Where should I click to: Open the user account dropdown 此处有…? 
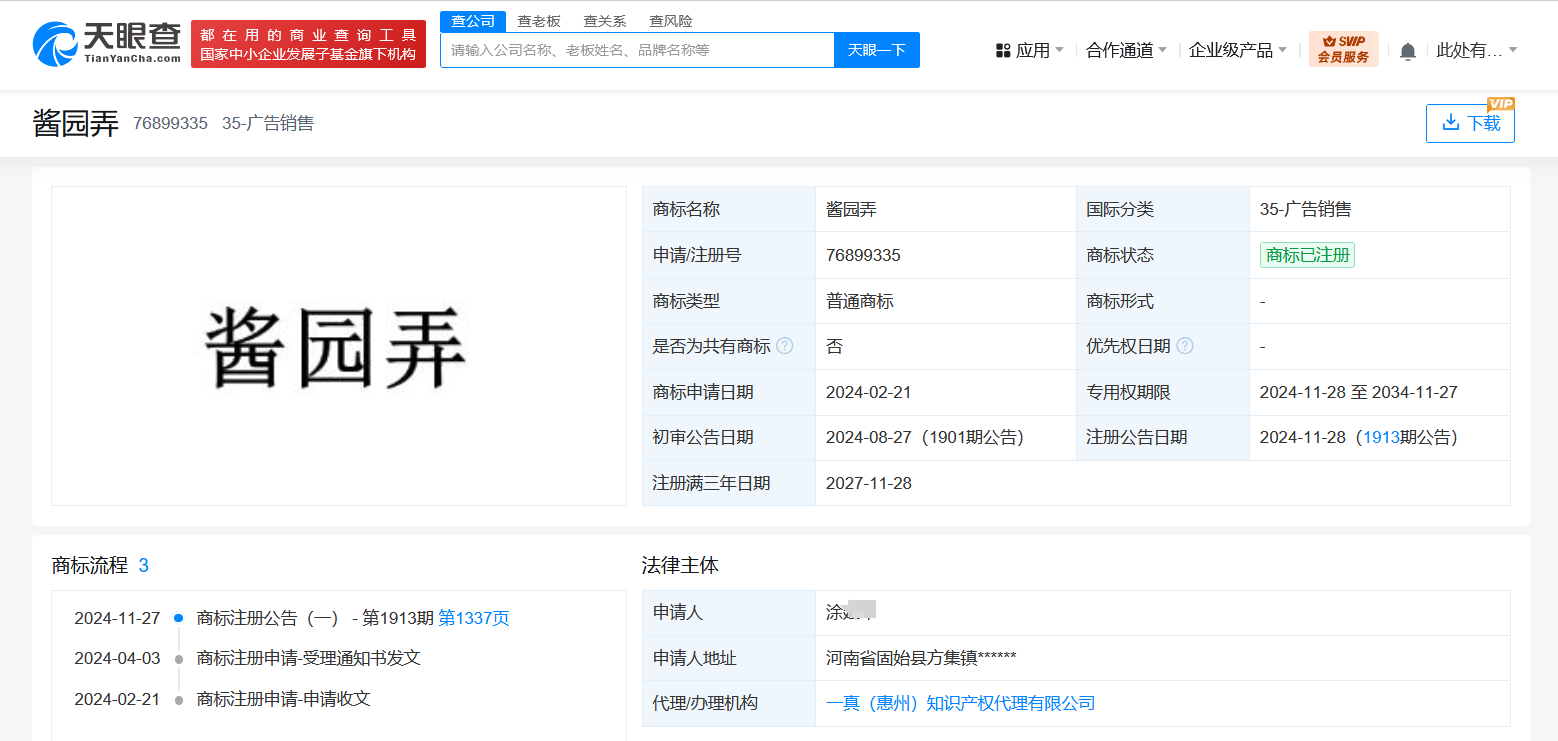click(x=1476, y=50)
